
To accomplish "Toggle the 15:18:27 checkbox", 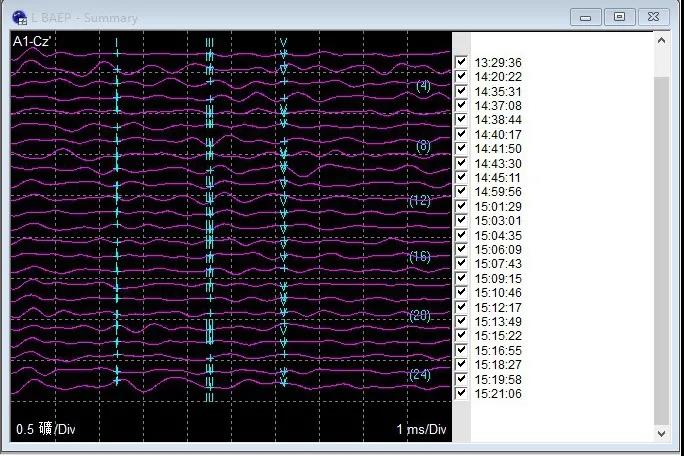I will point(461,364).
